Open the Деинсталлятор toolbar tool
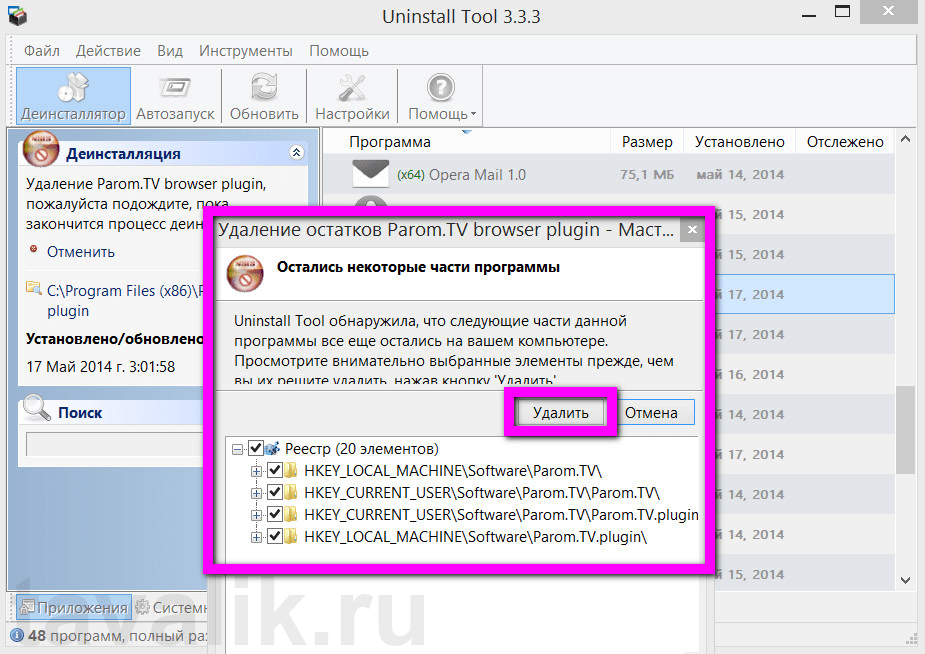Screen dimensions: 925x654 73,96
